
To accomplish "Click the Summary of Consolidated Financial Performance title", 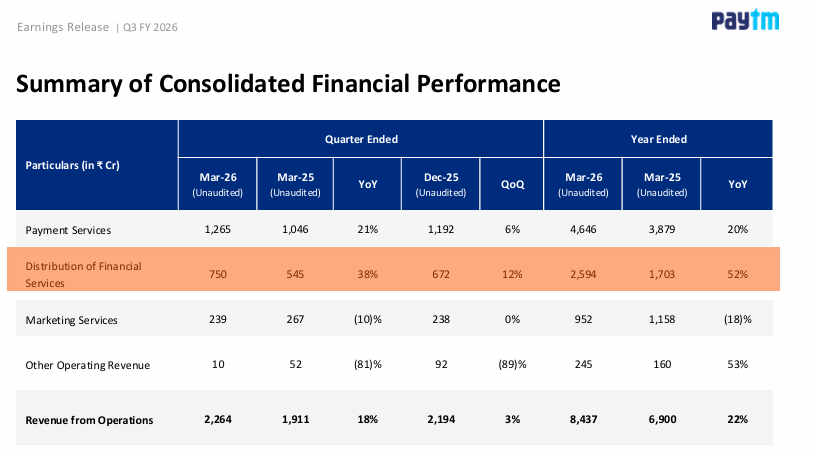I will 288,84.
